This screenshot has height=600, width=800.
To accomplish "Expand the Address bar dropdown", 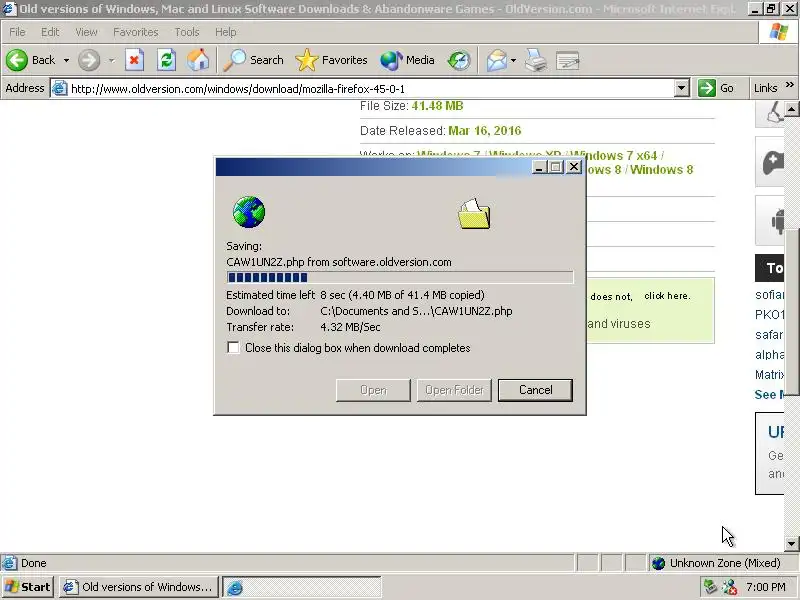I will click(x=682, y=88).
